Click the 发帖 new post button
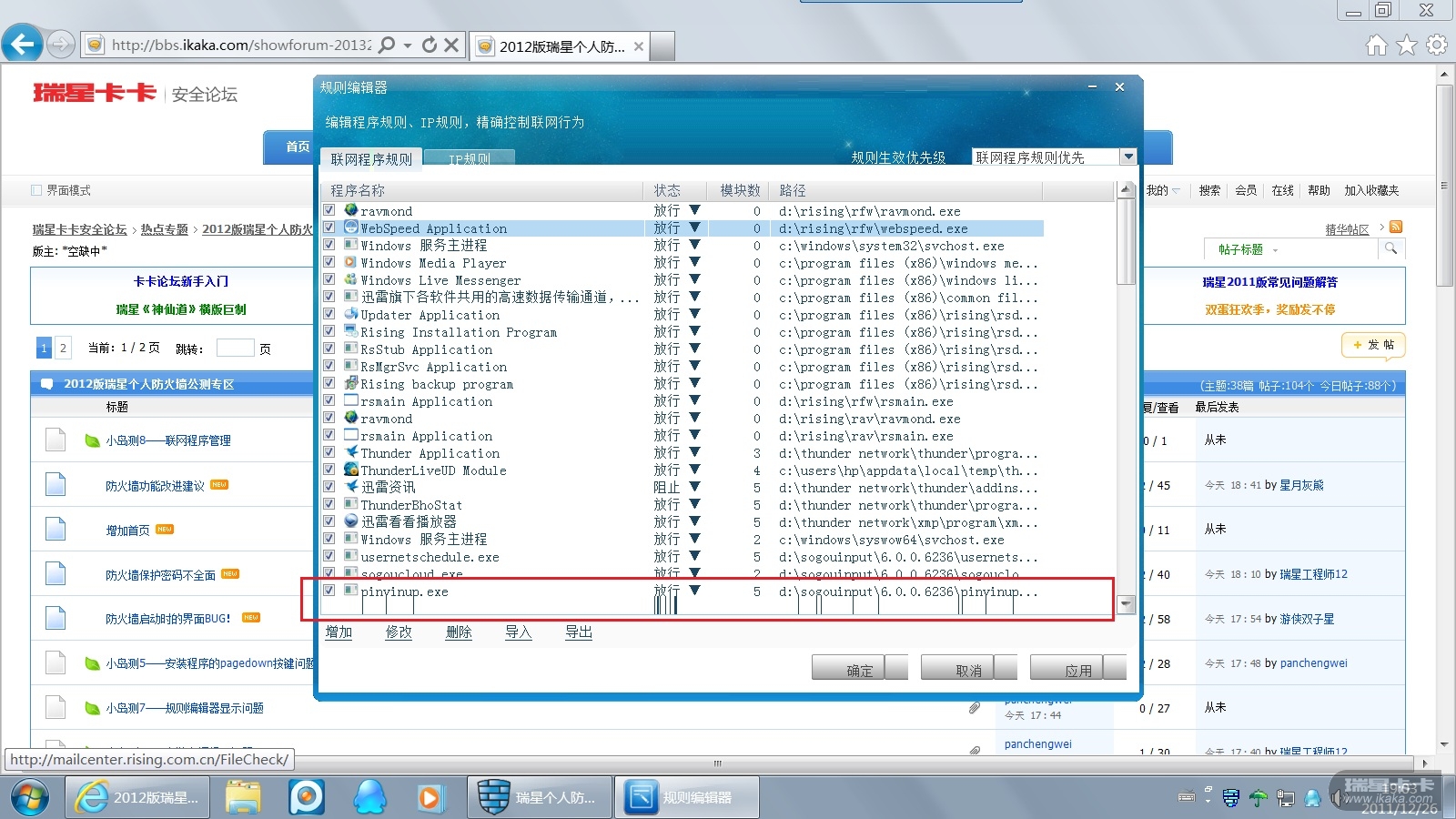This screenshot has width=1456, height=819. click(1373, 345)
